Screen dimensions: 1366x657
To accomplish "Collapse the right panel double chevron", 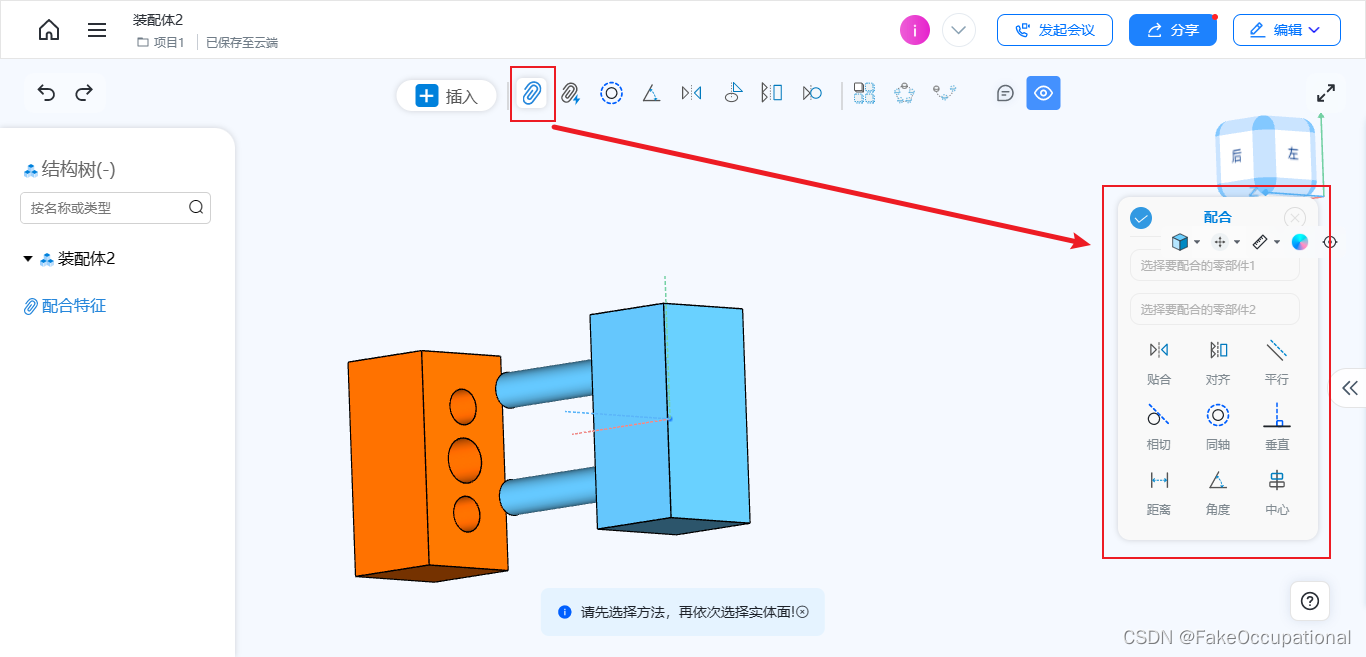I will click(x=1350, y=388).
